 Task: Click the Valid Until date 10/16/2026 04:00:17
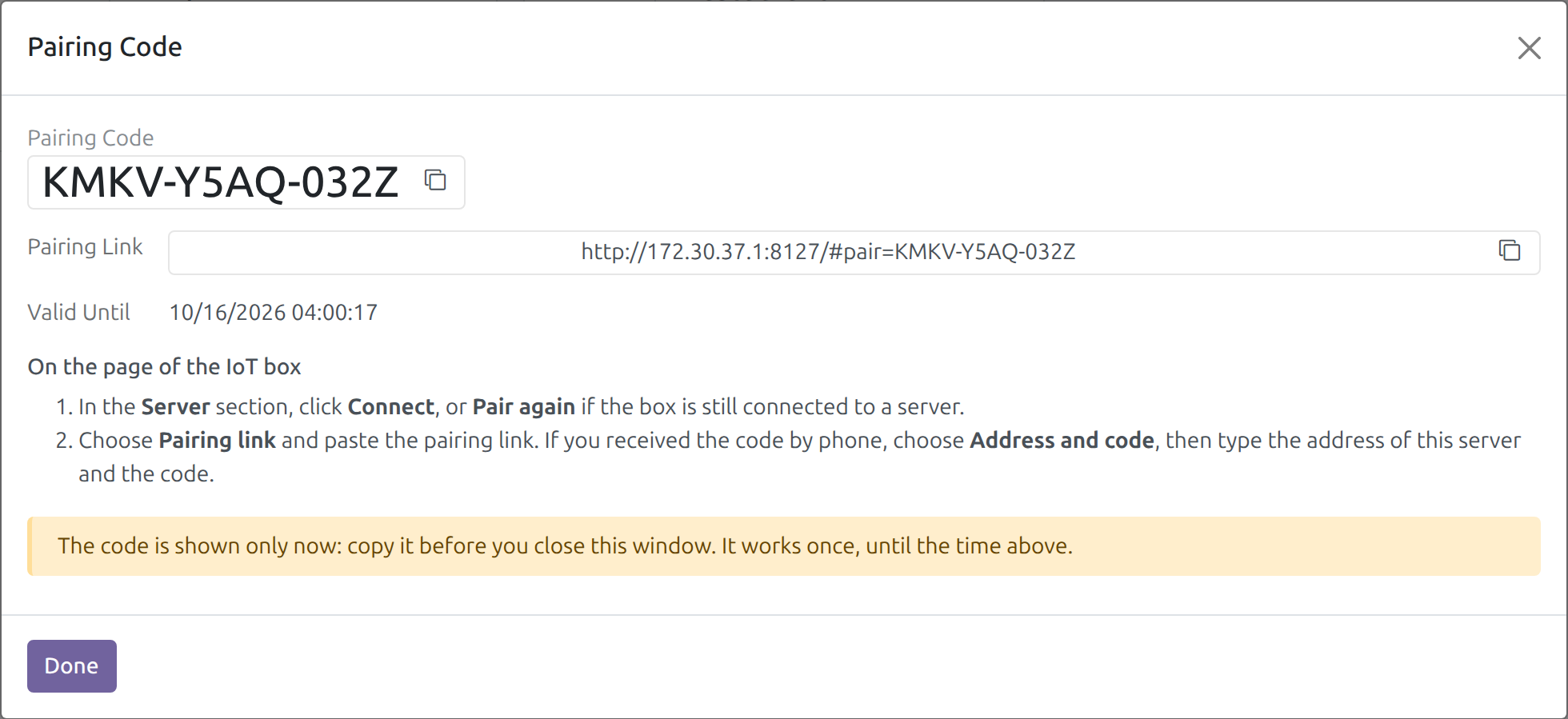274,312
